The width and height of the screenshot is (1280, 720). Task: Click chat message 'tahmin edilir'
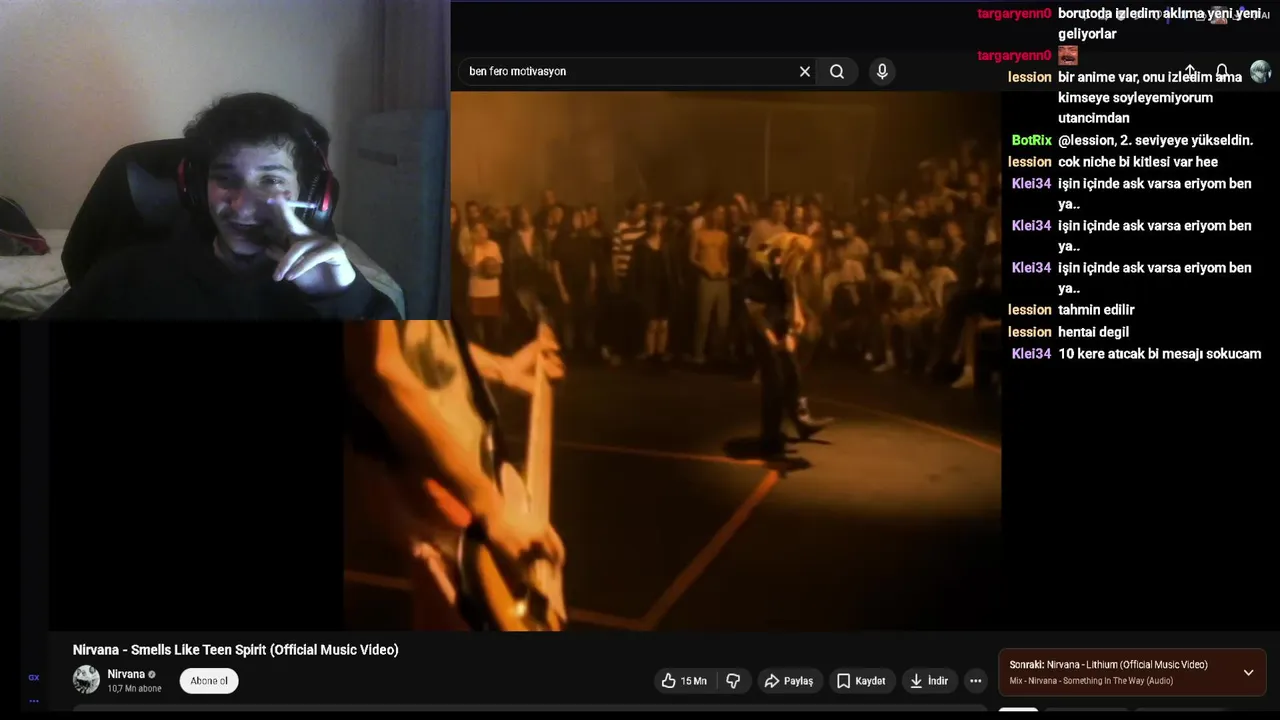[1096, 310]
